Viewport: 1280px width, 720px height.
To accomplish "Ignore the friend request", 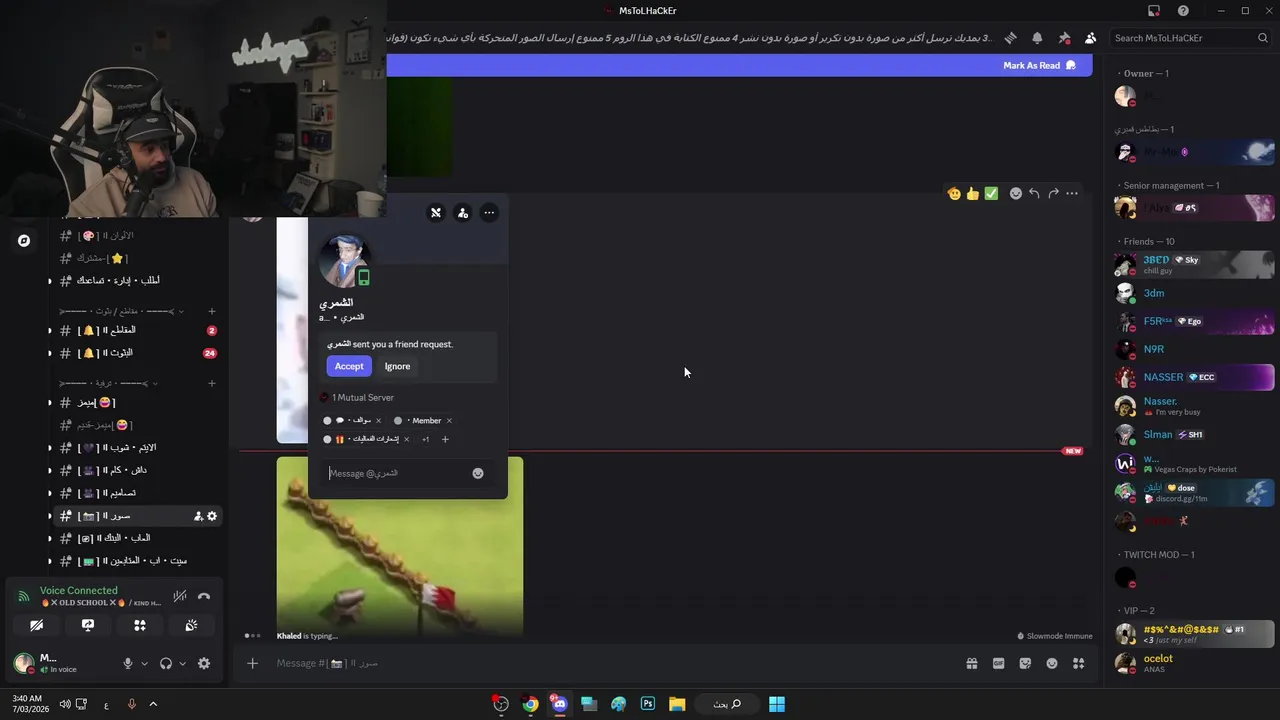I will coord(397,366).
